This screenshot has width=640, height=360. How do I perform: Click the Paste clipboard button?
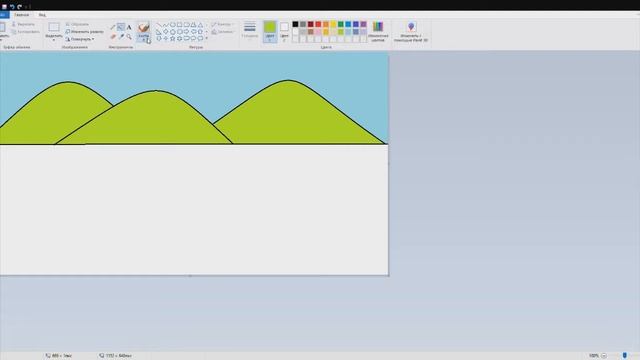coord(3,31)
